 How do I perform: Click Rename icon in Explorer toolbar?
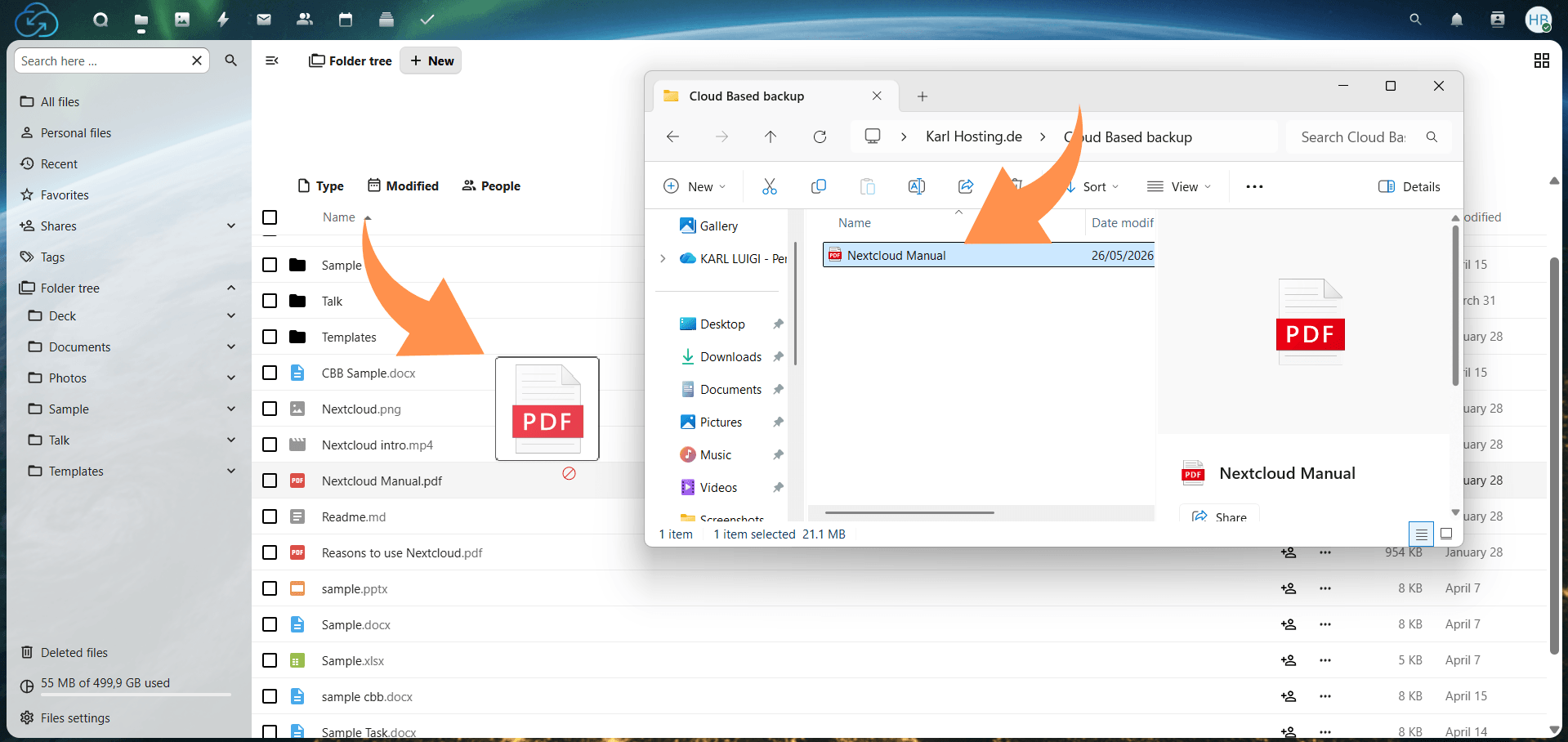tap(916, 186)
